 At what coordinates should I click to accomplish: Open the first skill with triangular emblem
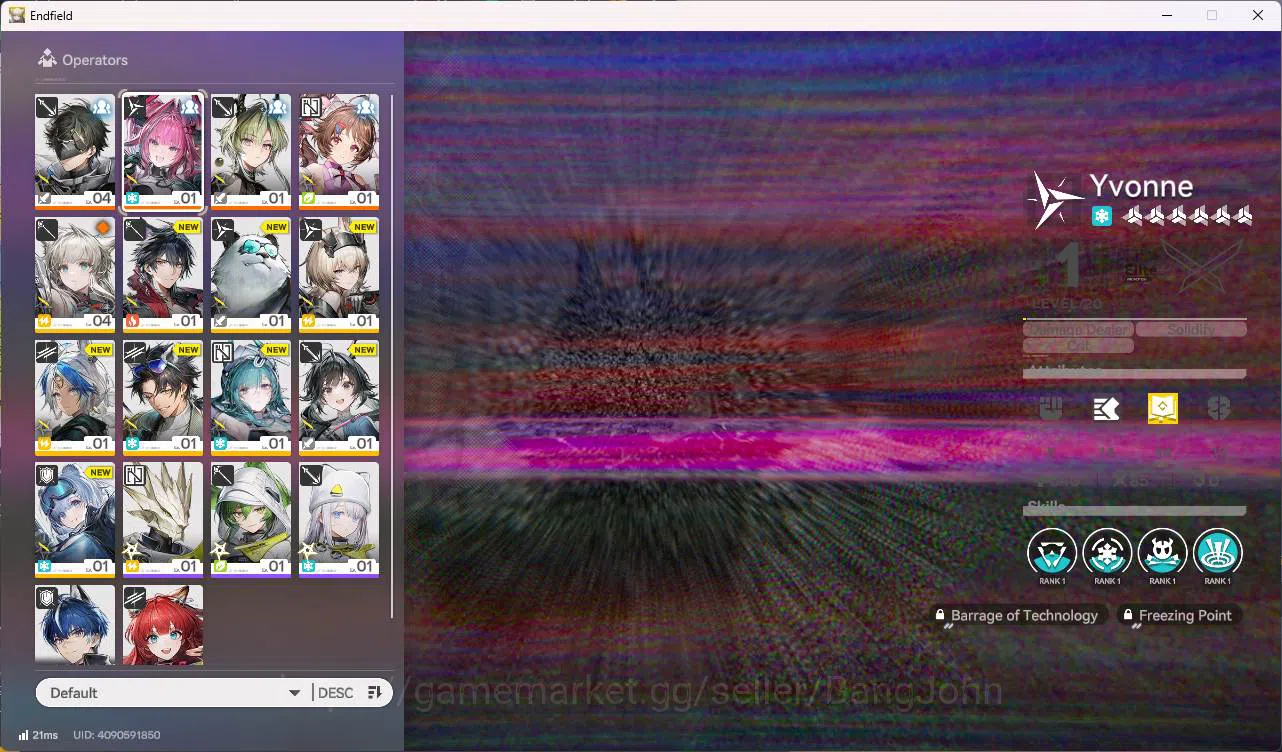pyautogui.click(x=1052, y=552)
